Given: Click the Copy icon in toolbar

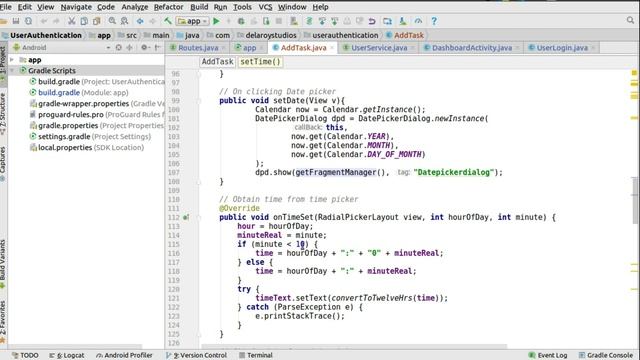Looking at the screenshot, I should (84, 21).
